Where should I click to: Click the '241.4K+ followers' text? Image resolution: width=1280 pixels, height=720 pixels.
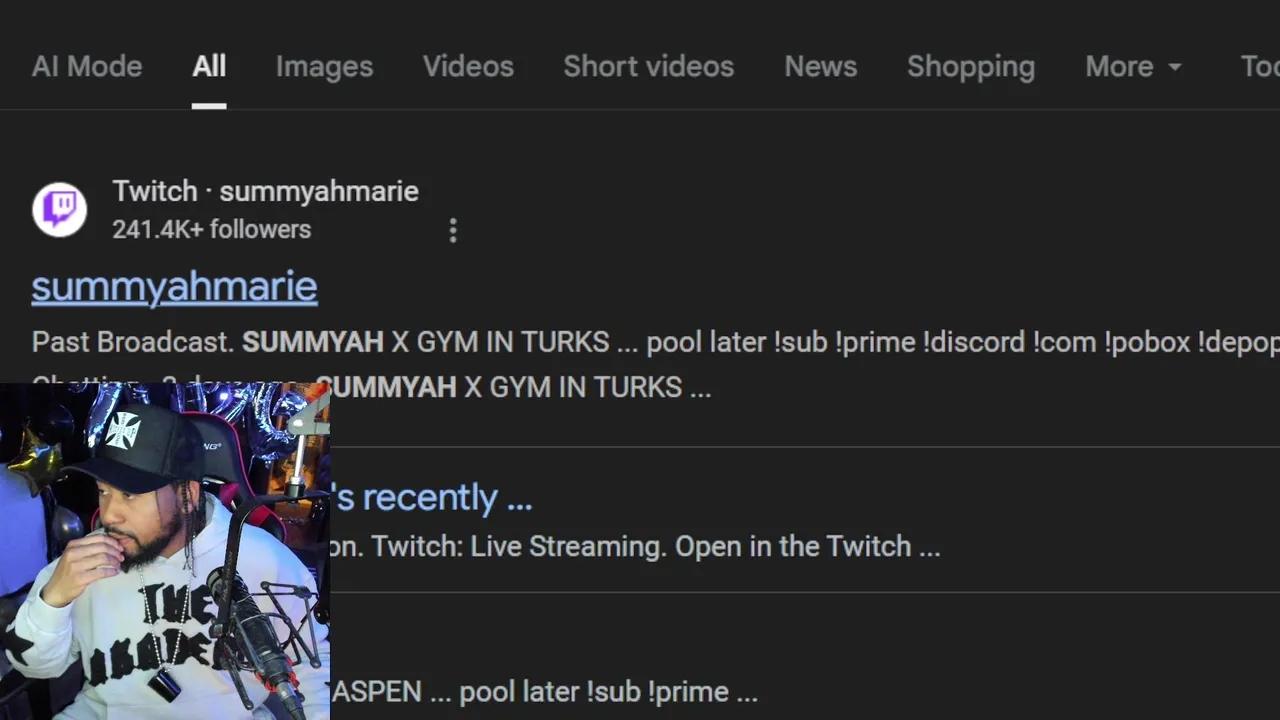[211, 229]
